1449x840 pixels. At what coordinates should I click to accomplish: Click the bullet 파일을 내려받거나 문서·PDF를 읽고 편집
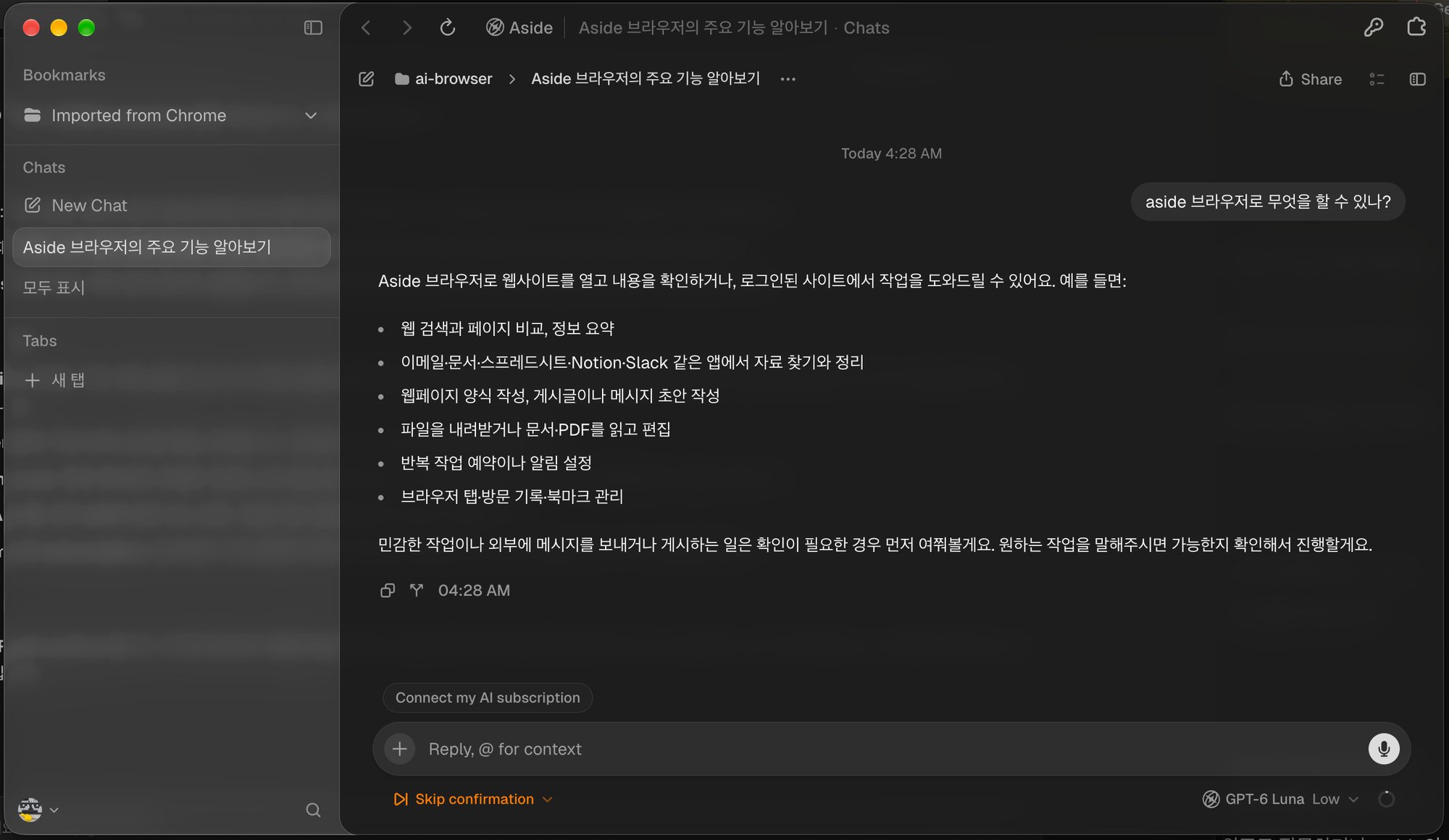coord(535,429)
